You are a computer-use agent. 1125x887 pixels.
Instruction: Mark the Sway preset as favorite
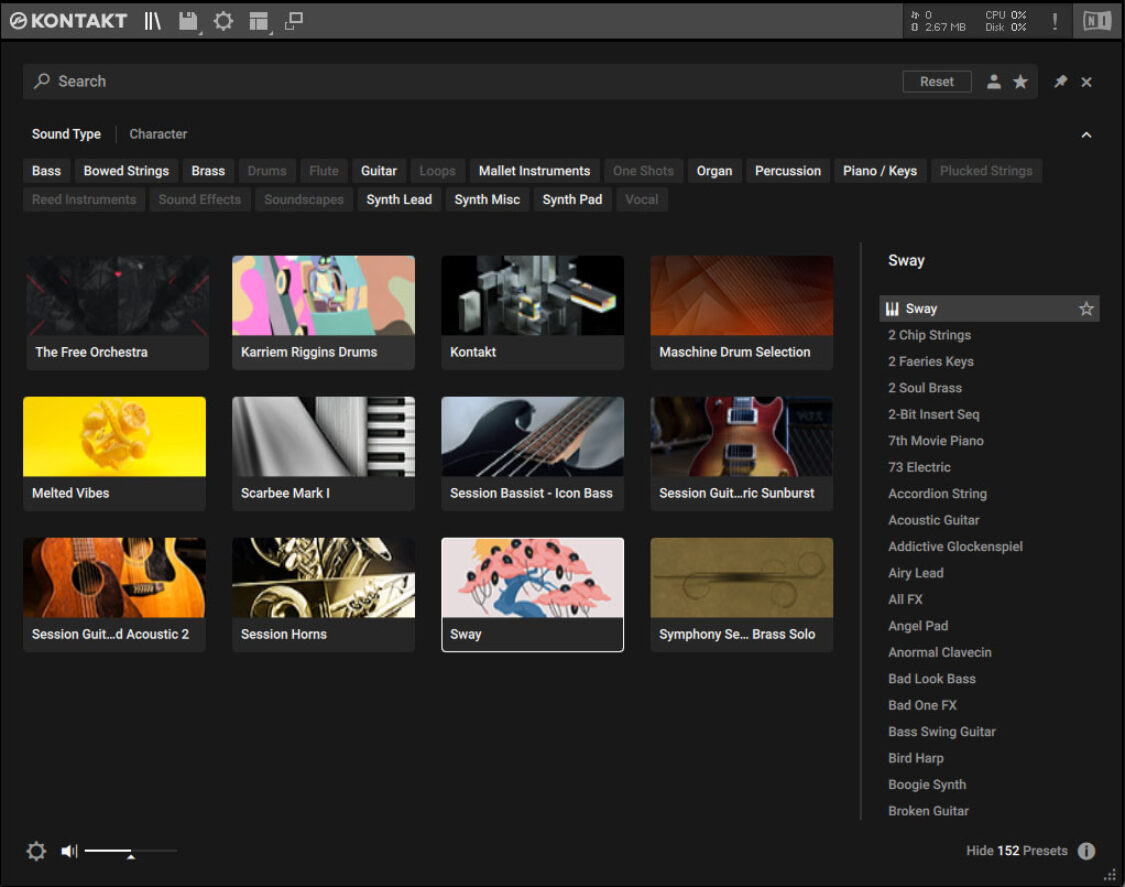pyautogui.click(x=1086, y=309)
